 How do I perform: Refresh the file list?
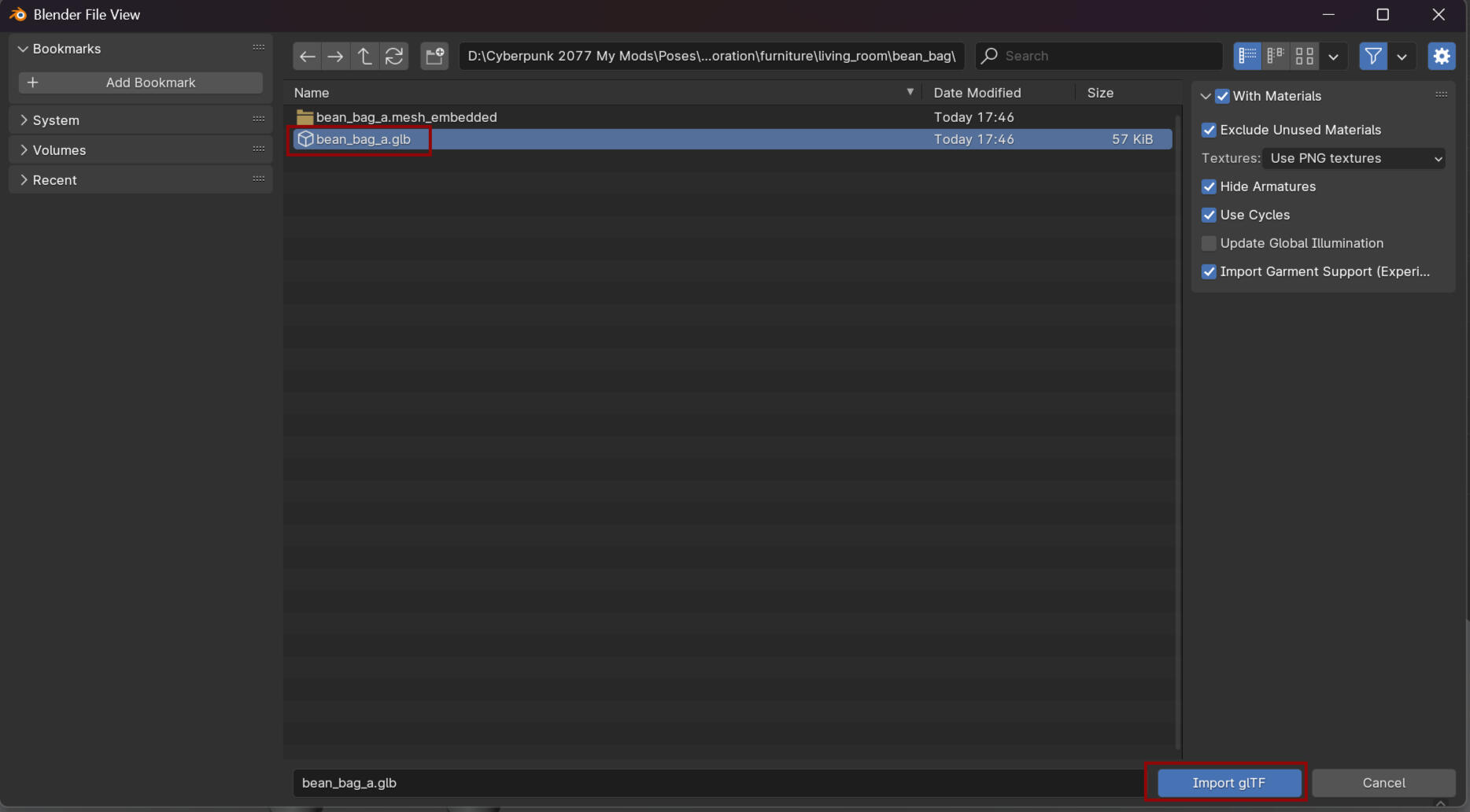393,56
